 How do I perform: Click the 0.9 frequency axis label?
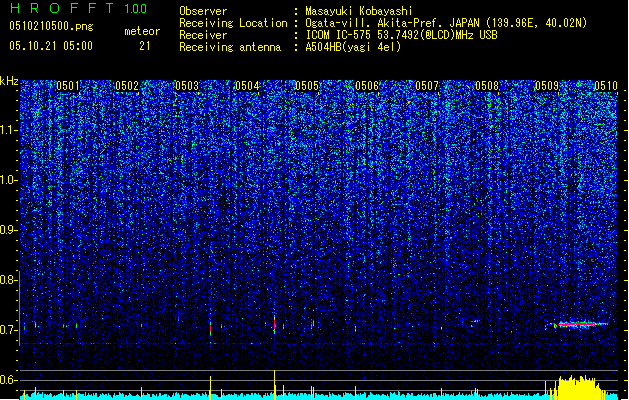coord(9,230)
